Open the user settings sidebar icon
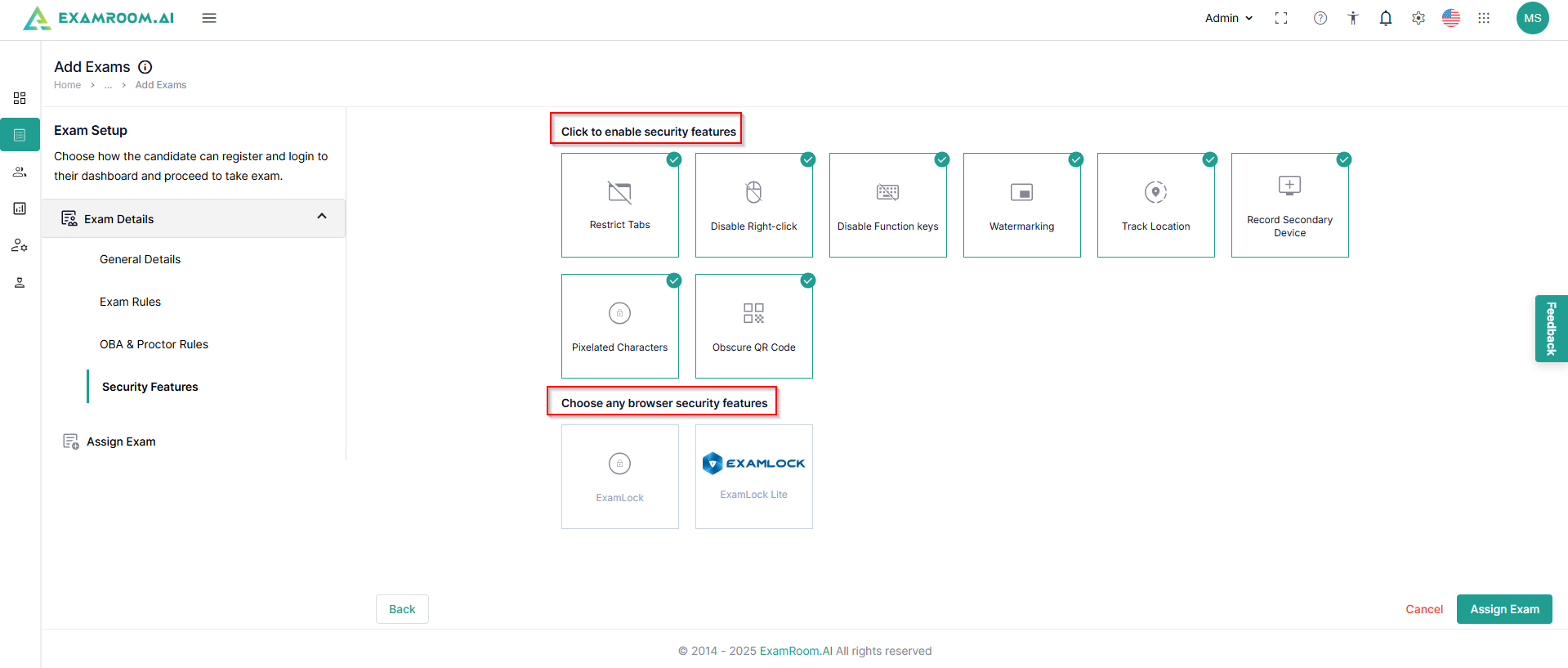This screenshot has height=668, width=1568. (20, 245)
